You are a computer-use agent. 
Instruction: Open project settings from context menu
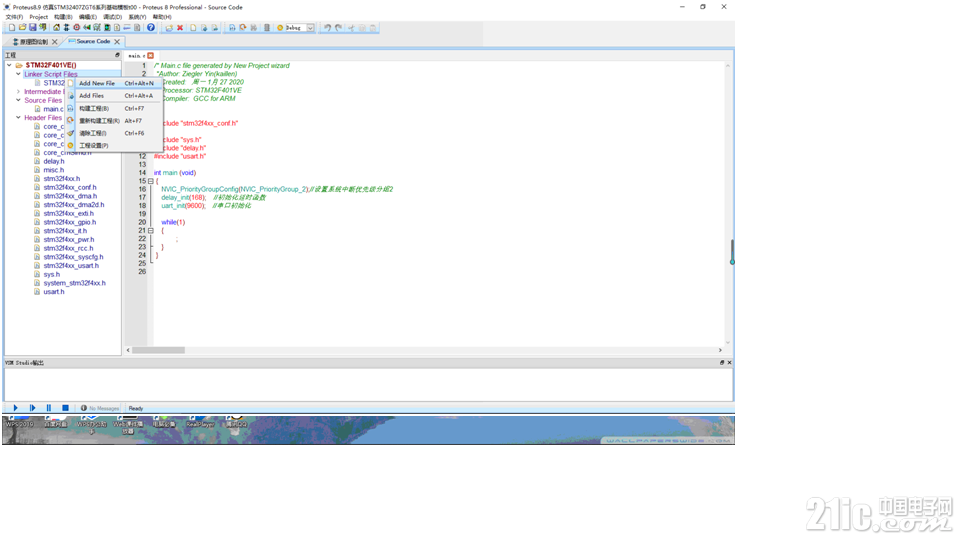[115, 146]
